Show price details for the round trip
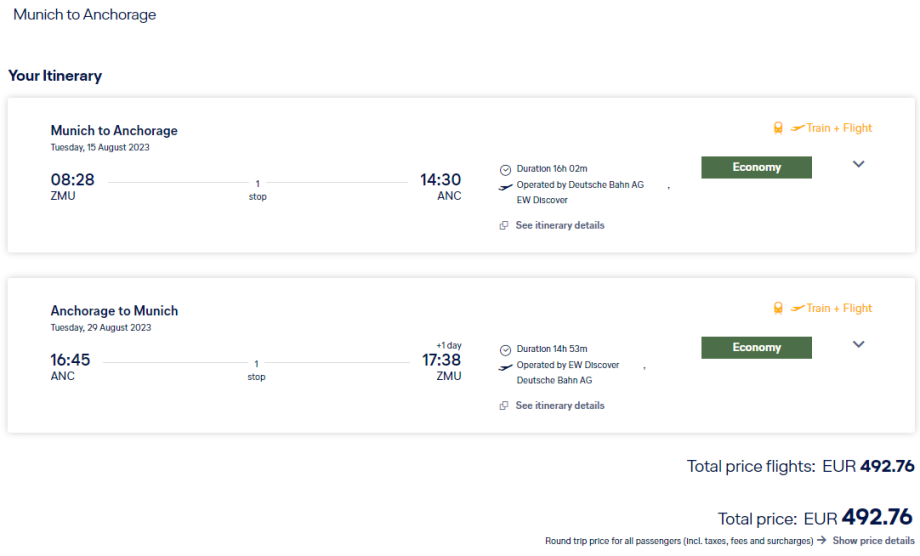The image size is (920, 556). tap(872, 540)
